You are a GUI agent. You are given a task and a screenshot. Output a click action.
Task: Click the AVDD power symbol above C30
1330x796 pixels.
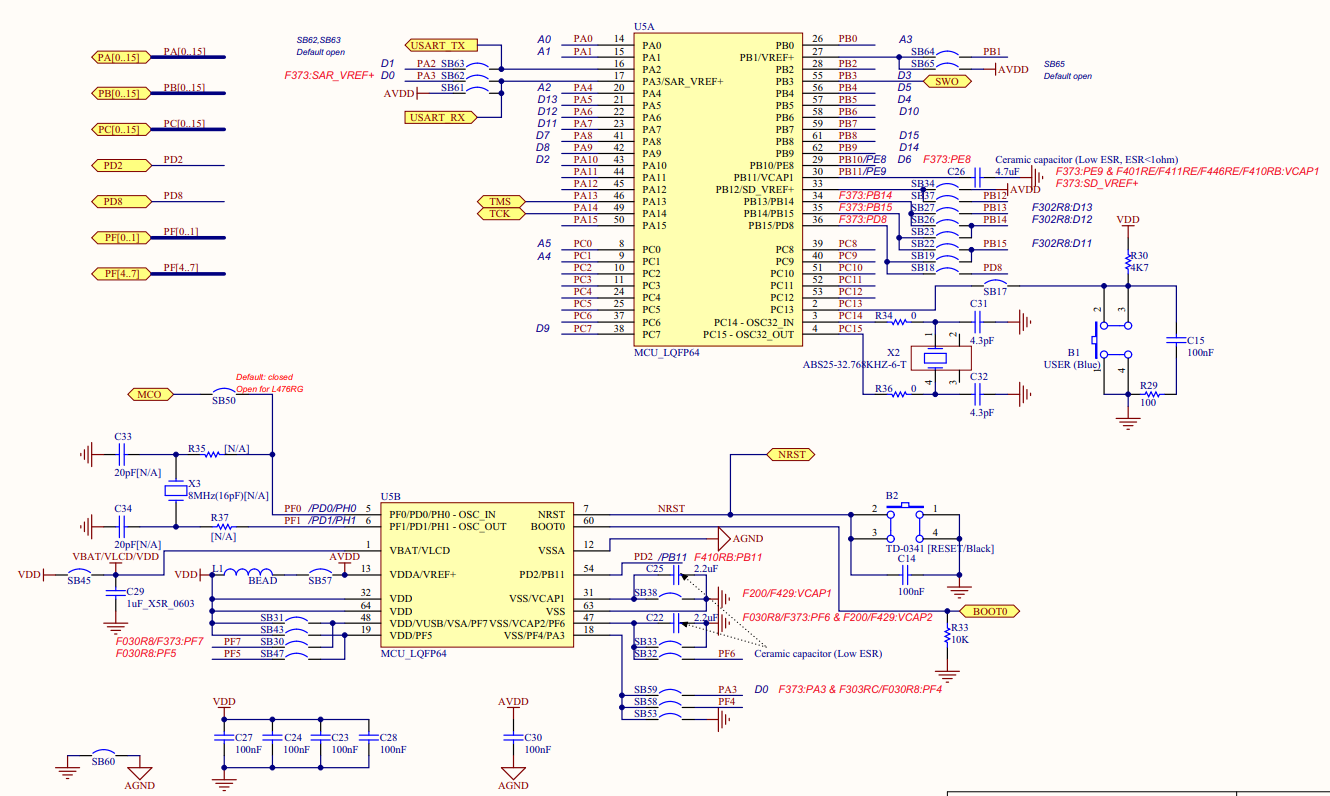coord(513,703)
